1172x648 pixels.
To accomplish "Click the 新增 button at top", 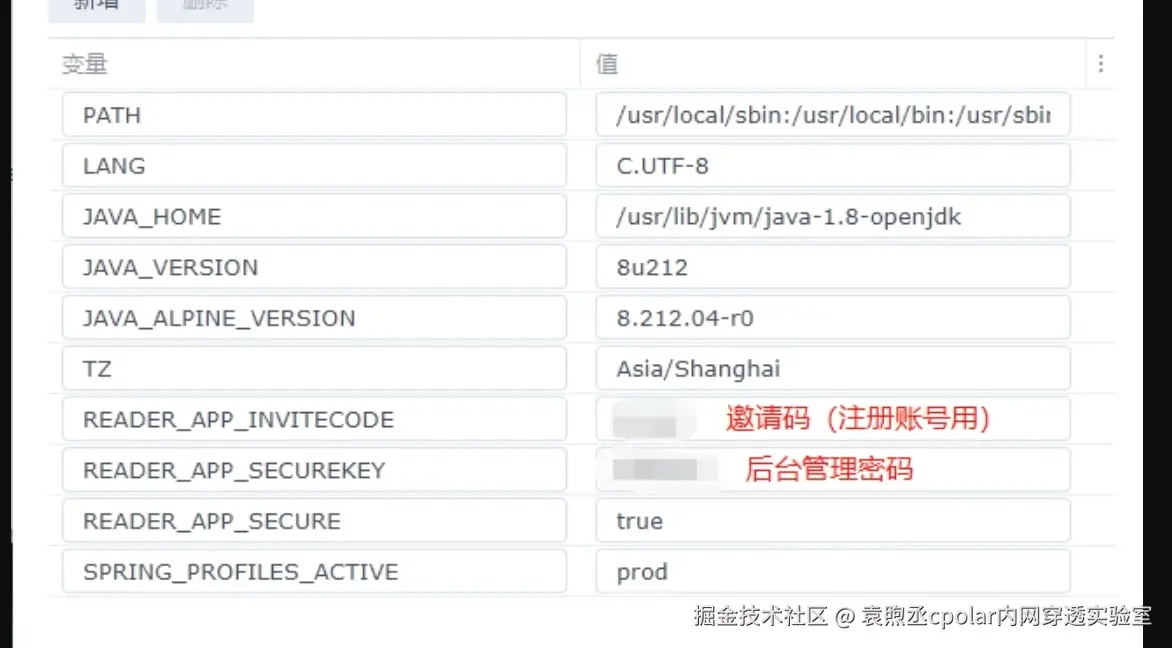I will pyautogui.click(x=96, y=6).
